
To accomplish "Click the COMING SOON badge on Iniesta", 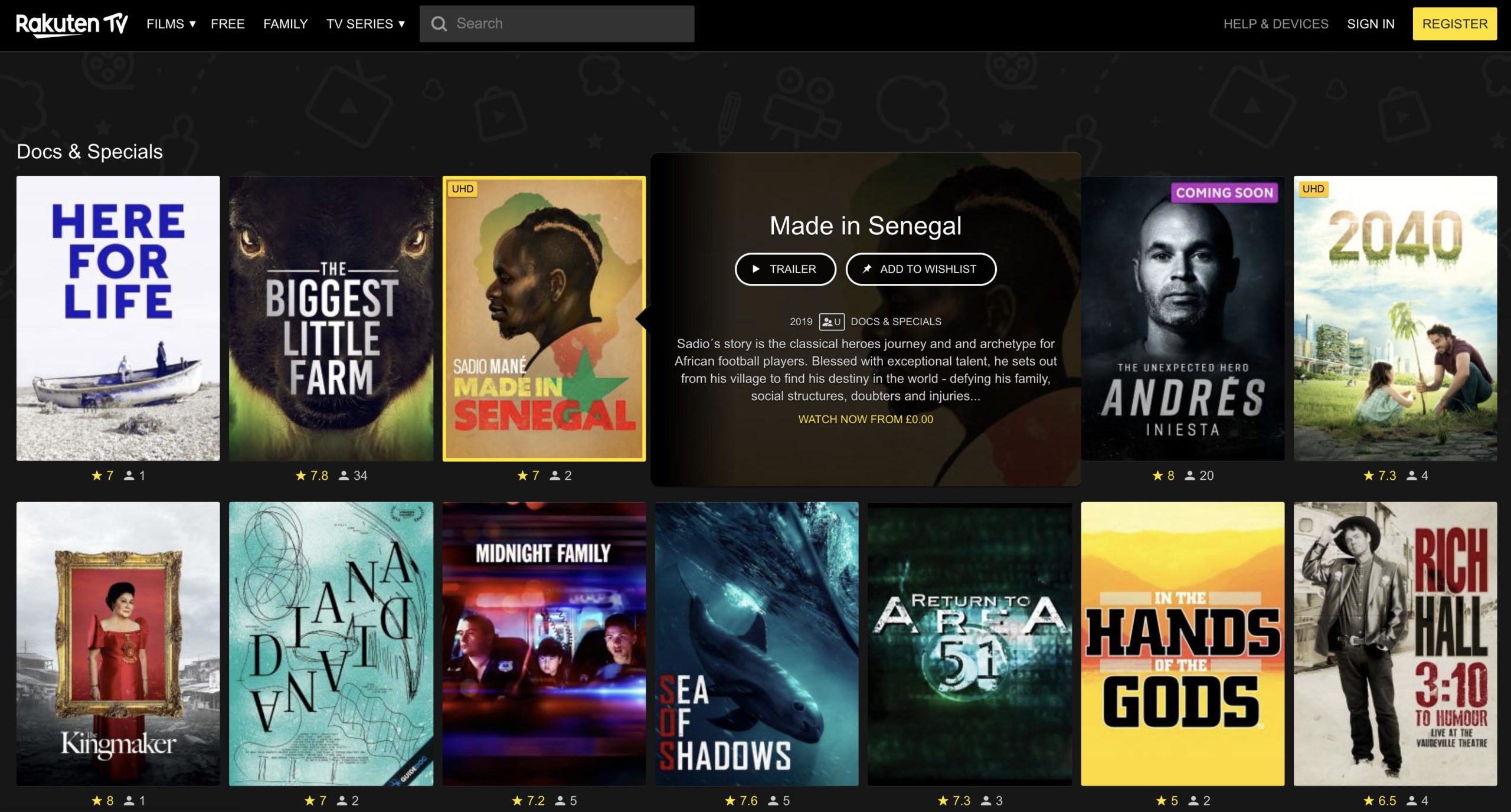I will [1224, 192].
